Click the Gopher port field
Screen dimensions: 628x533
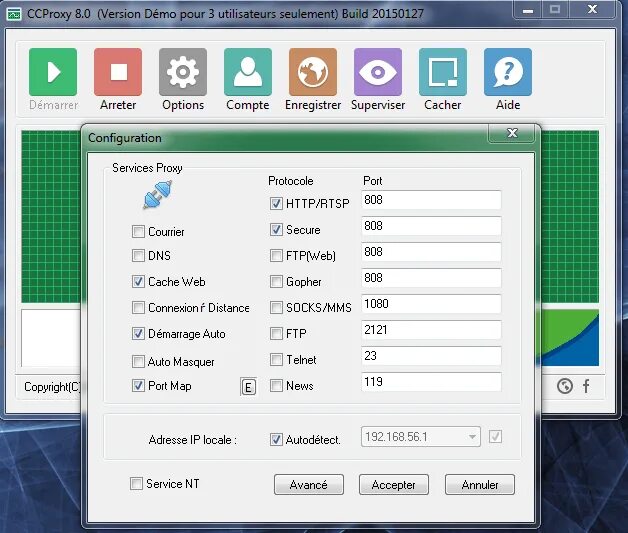431,278
